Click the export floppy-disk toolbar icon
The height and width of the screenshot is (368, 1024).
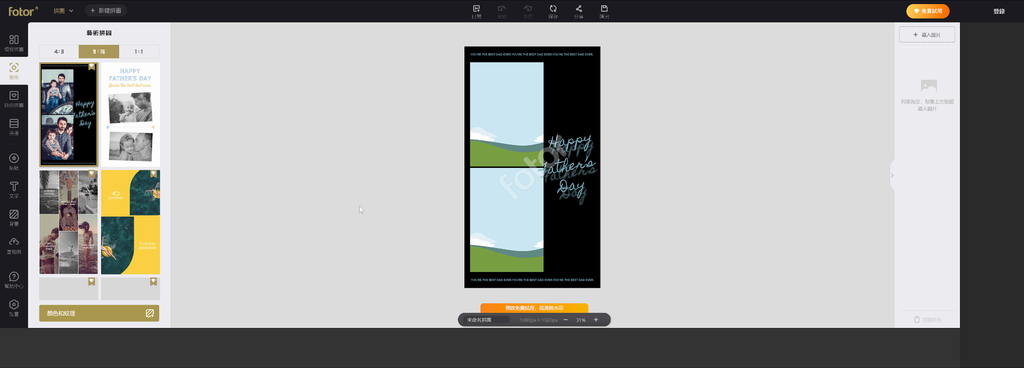point(605,11)
